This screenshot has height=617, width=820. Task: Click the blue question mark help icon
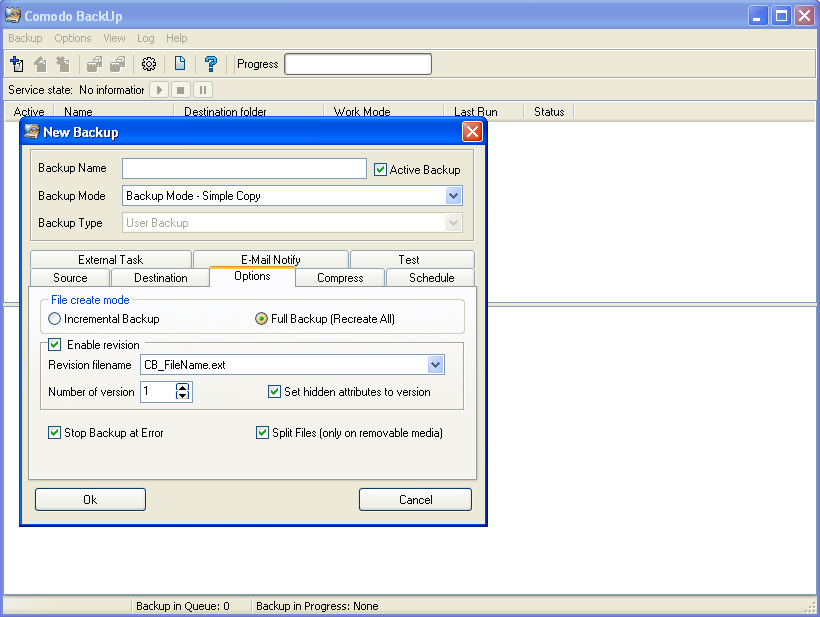[211, 64]
